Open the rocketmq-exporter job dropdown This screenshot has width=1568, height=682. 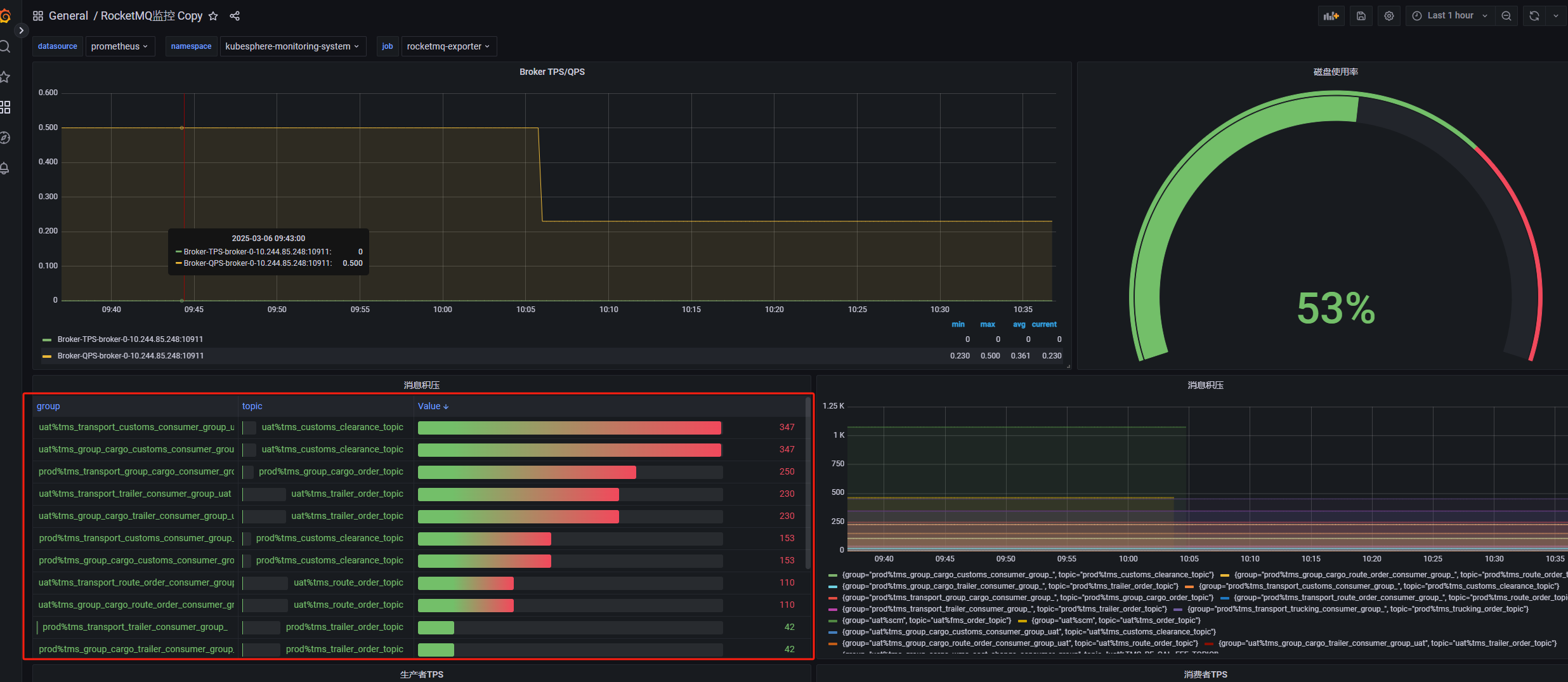tap(448, 46)
